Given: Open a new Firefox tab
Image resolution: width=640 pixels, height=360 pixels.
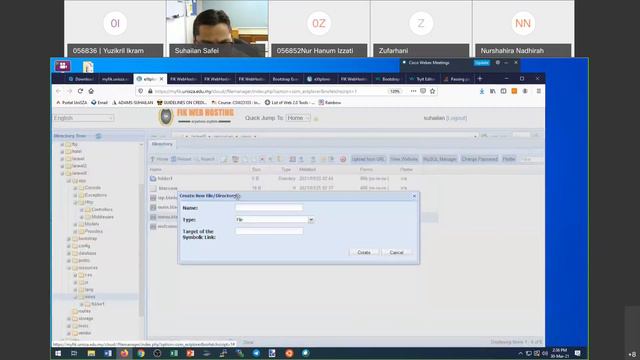Looking at the screenshot, I should click(x=480, y=78).
